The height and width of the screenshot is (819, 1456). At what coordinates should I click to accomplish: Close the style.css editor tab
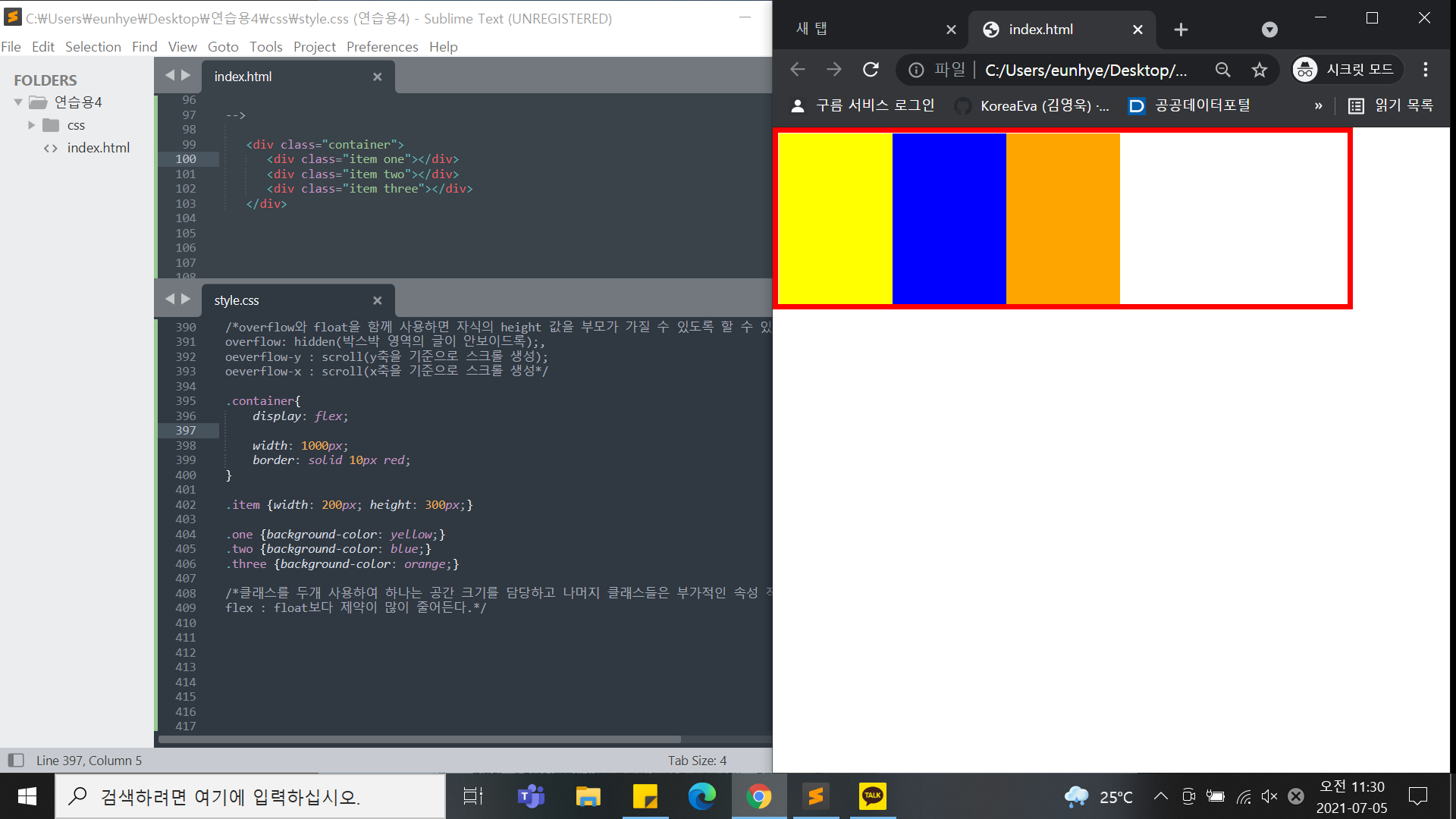coord(377,300)
